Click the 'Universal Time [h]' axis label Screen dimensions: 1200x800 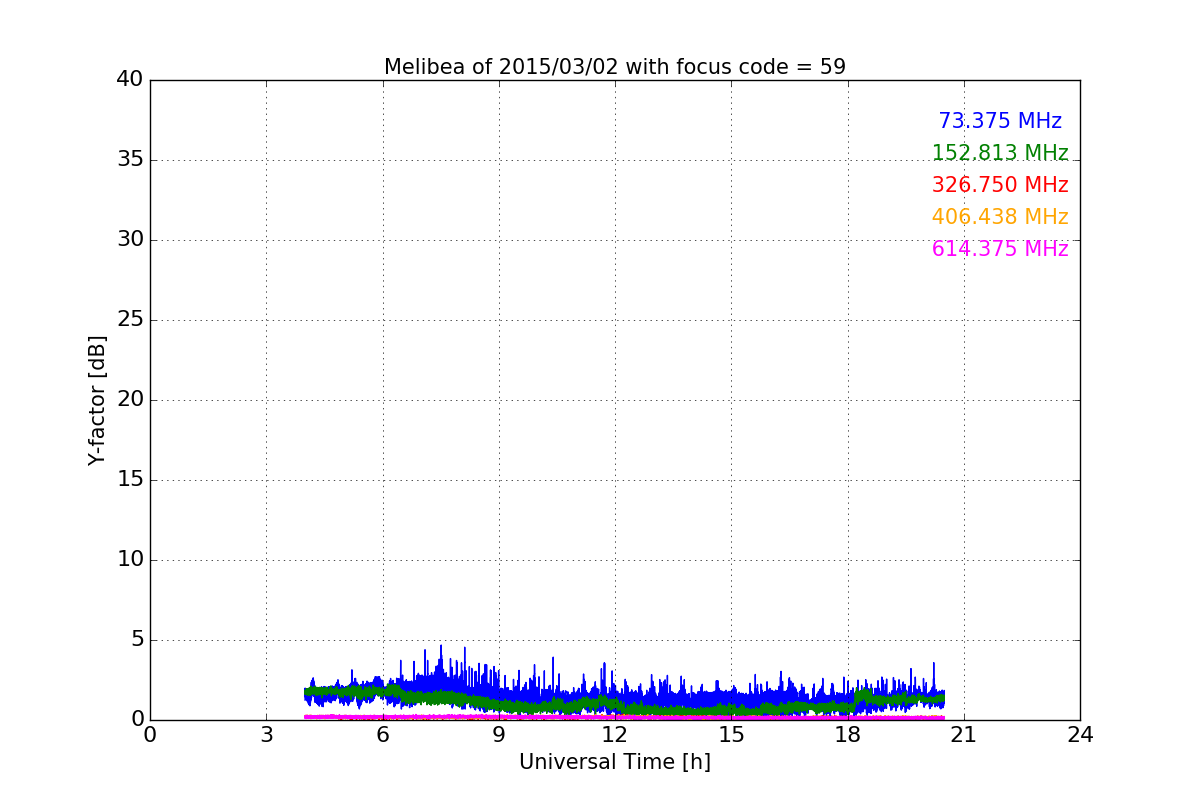coord(615,762)
